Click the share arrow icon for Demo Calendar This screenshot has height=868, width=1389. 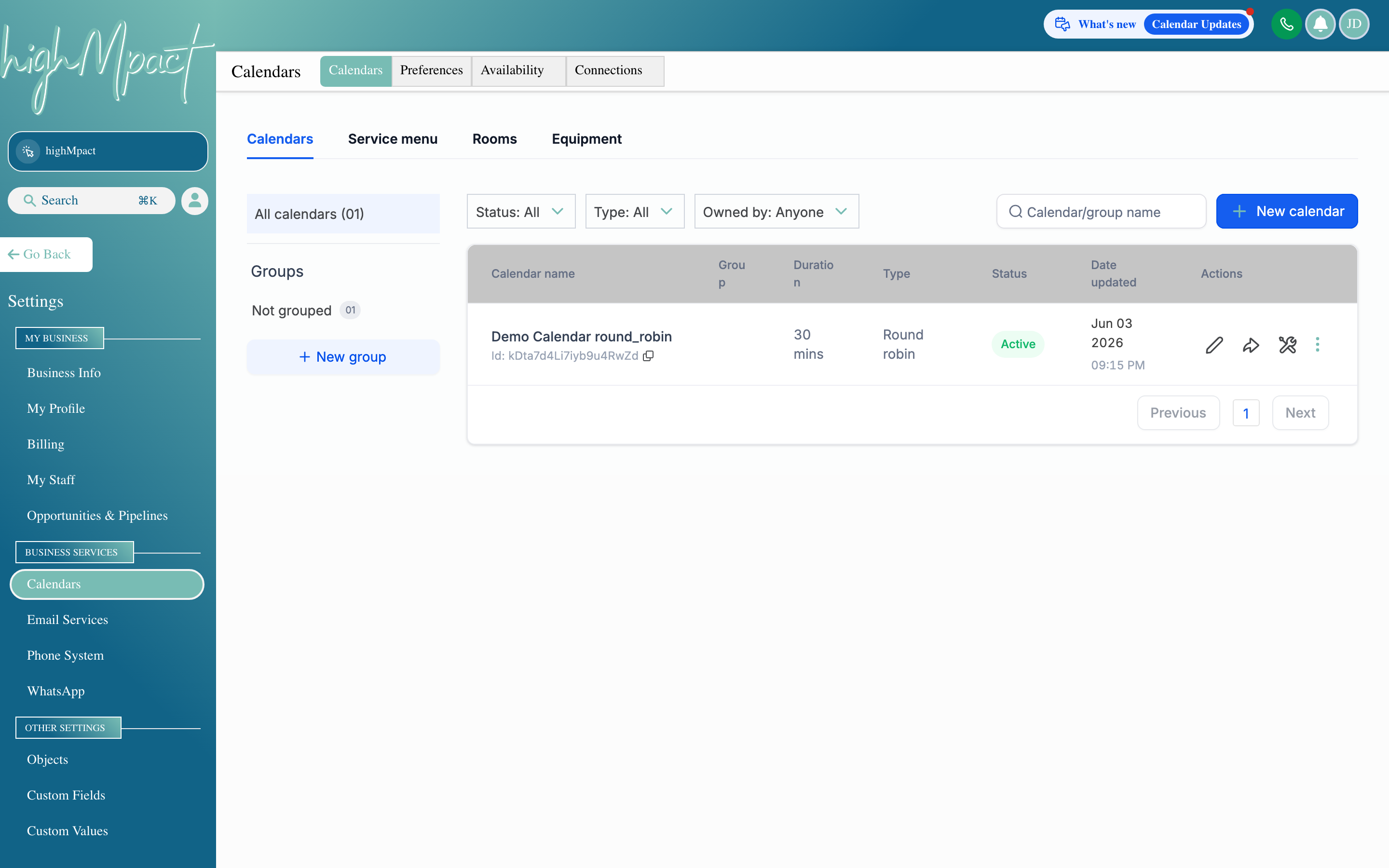[1251, 345]
